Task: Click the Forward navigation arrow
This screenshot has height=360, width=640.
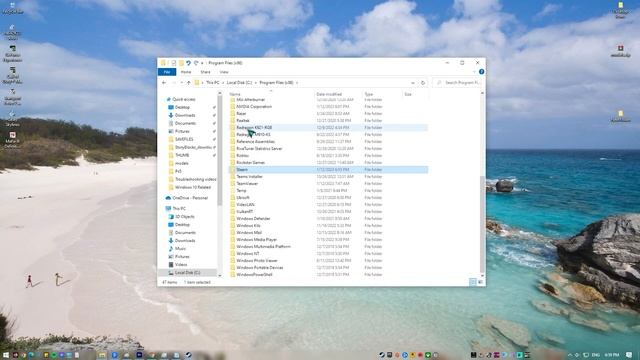Action: [x=173, y=83]
